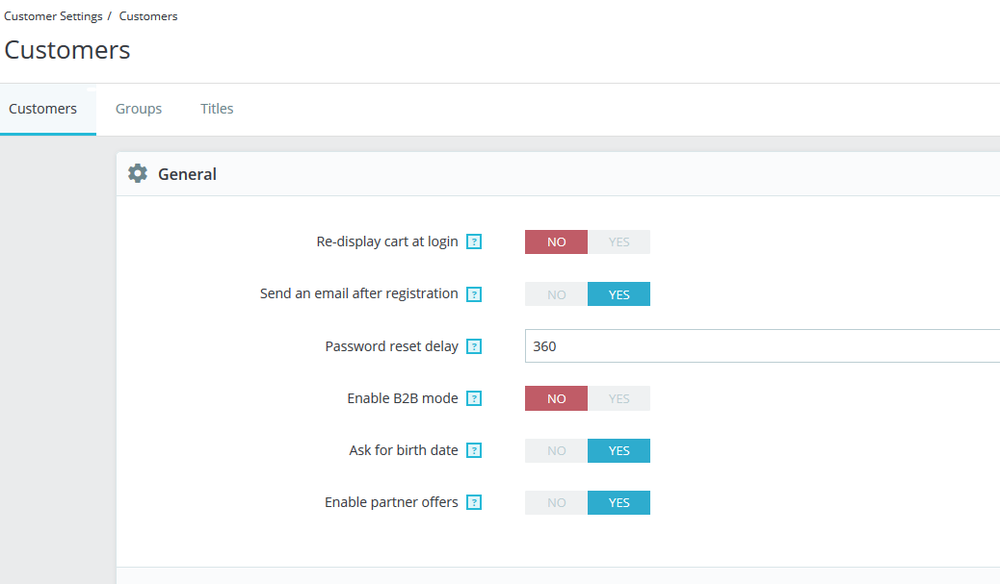This screenshot has width=1000, height=584.
Task: Switch to the Groups tab
Action: (138, 109)
